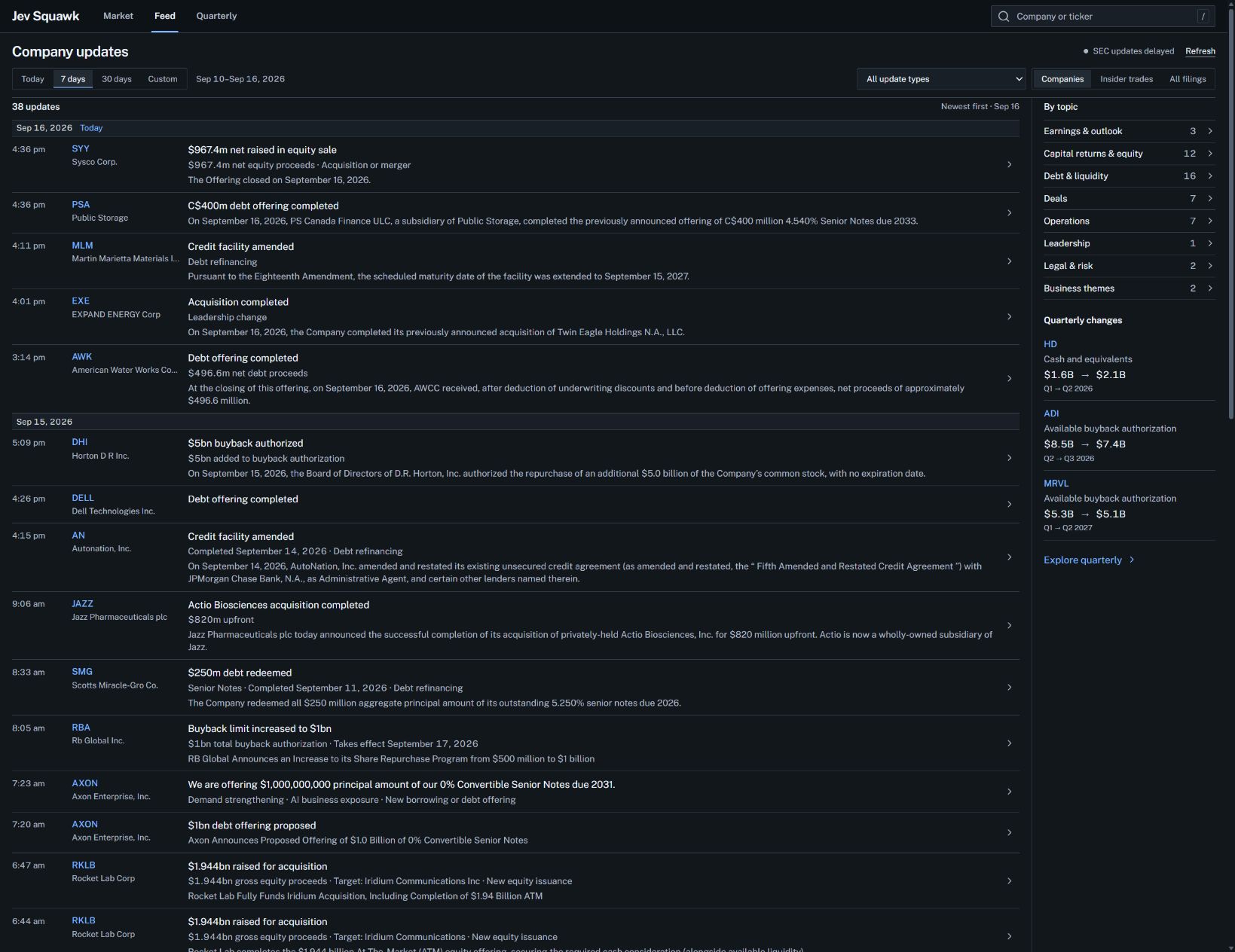1235x952 pixels.
Task: Expand Debt & liquidity topic
Action: (x=1129, y=176)
